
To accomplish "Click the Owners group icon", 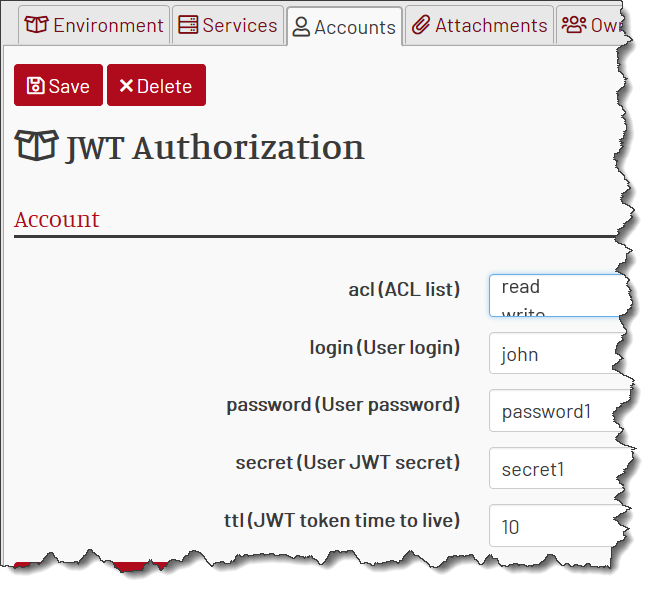I will [574, 25].
